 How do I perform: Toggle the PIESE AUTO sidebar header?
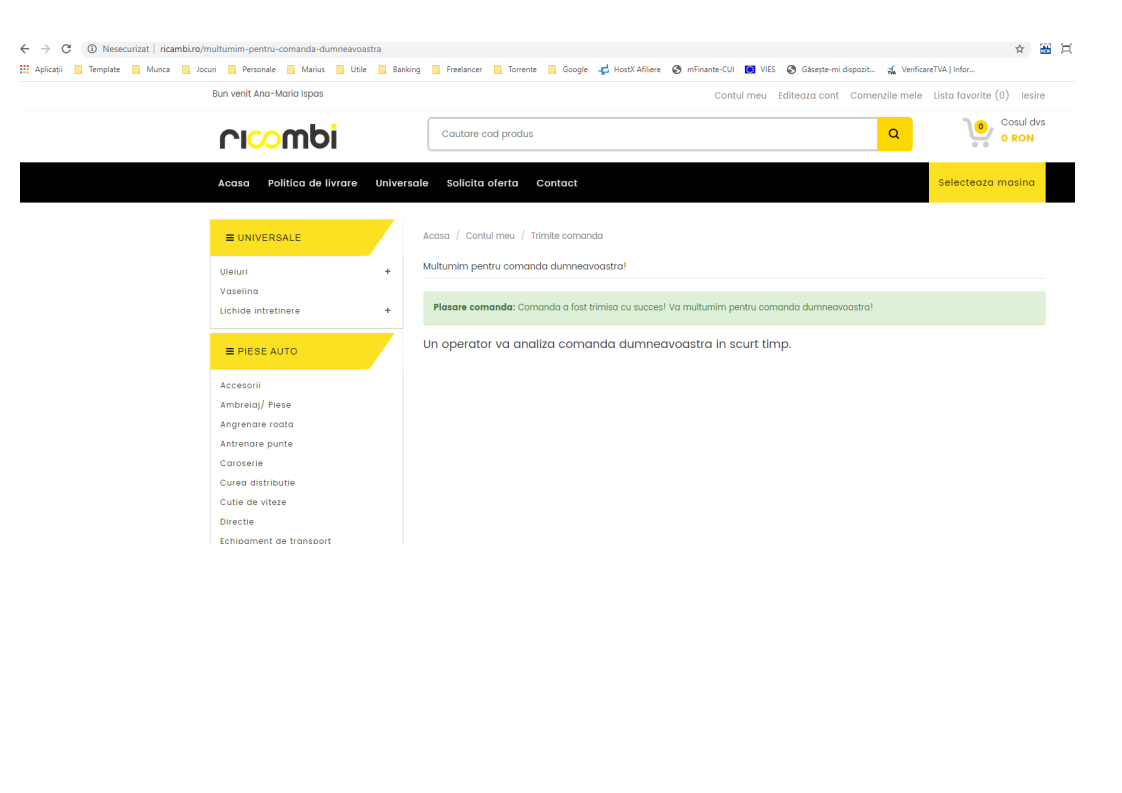[301, 351]
